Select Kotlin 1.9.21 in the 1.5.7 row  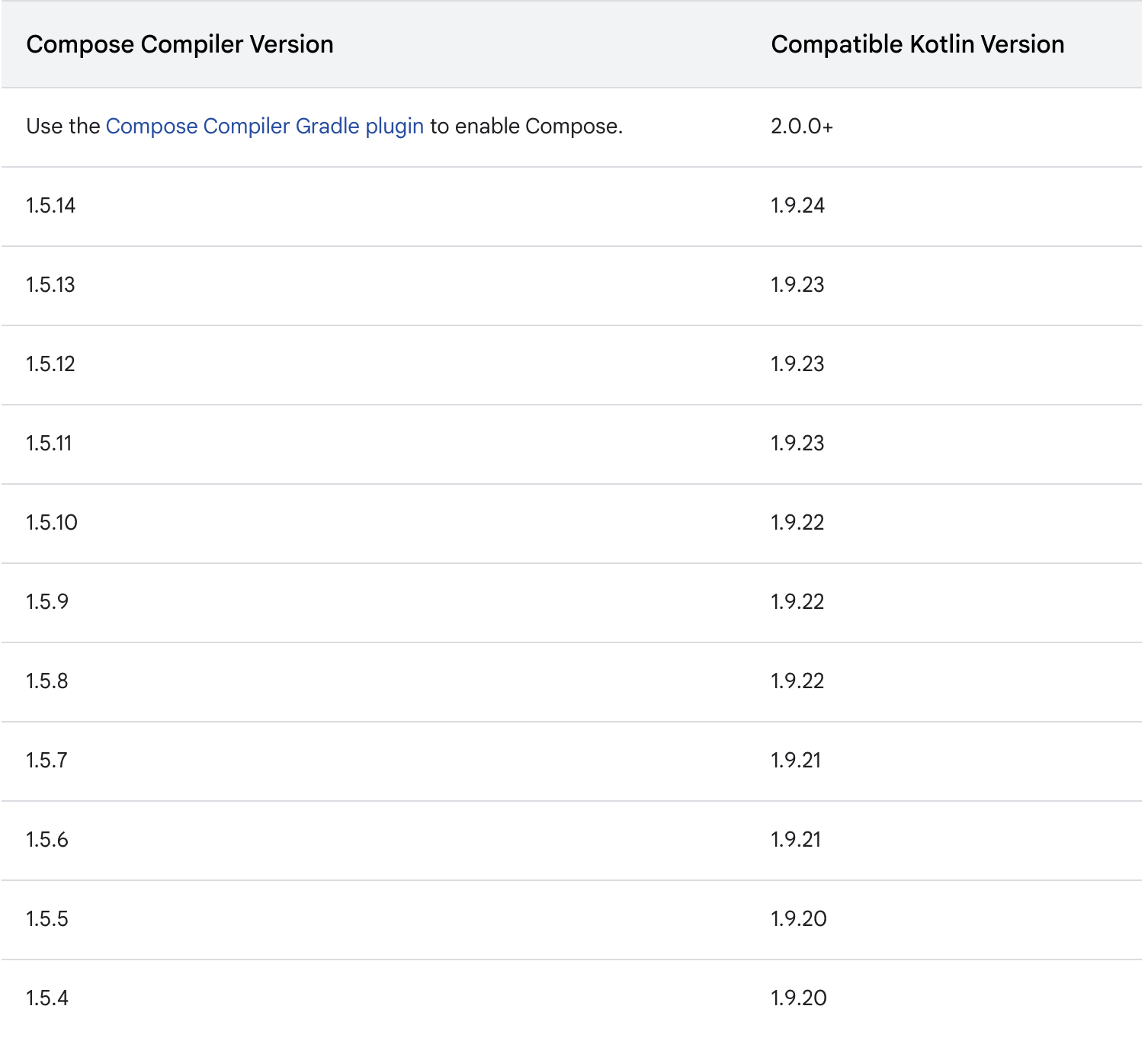coord(796,761)
